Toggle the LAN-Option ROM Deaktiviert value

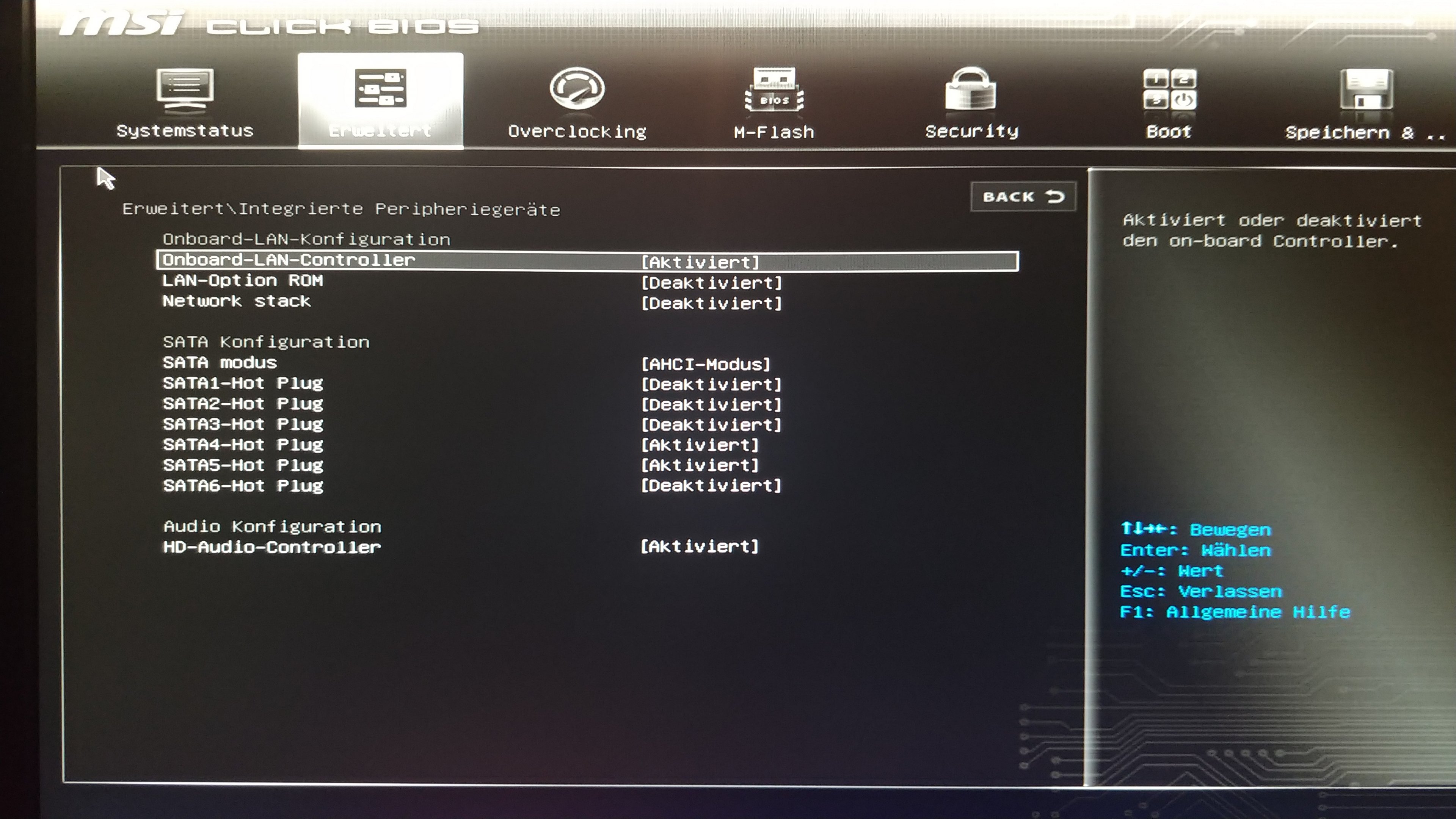coord(711,282)
